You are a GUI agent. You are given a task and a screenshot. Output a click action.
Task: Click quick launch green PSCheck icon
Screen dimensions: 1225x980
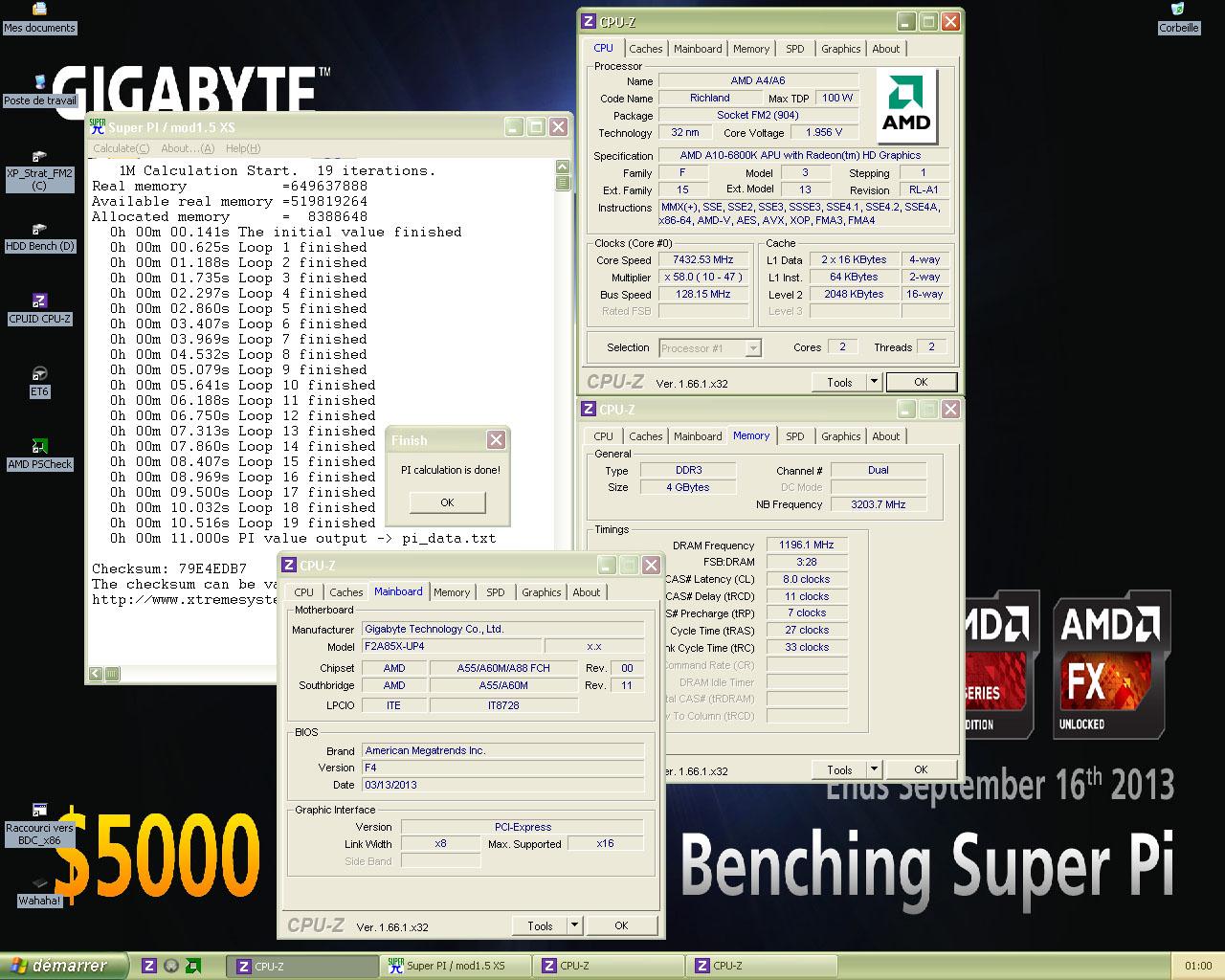pyautogui.click(x=193, y=966)
